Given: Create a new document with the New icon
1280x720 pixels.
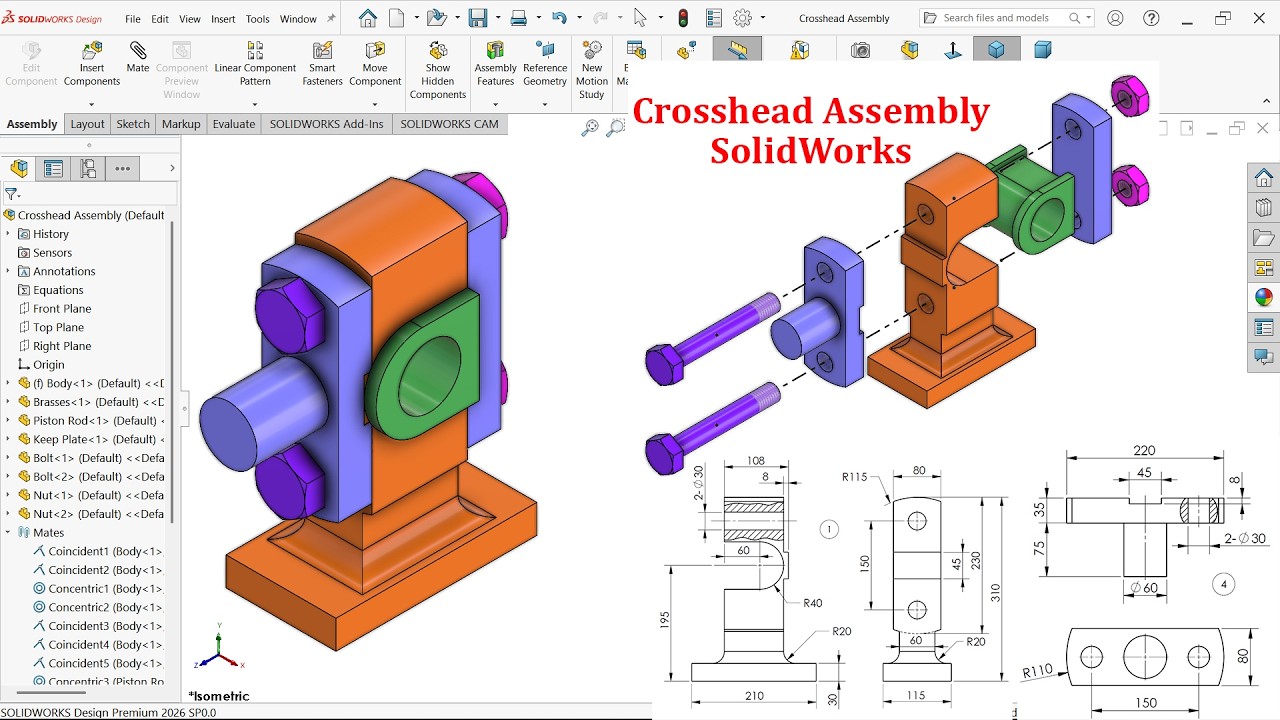Looking at the screenshot, I should click(397, 18).
